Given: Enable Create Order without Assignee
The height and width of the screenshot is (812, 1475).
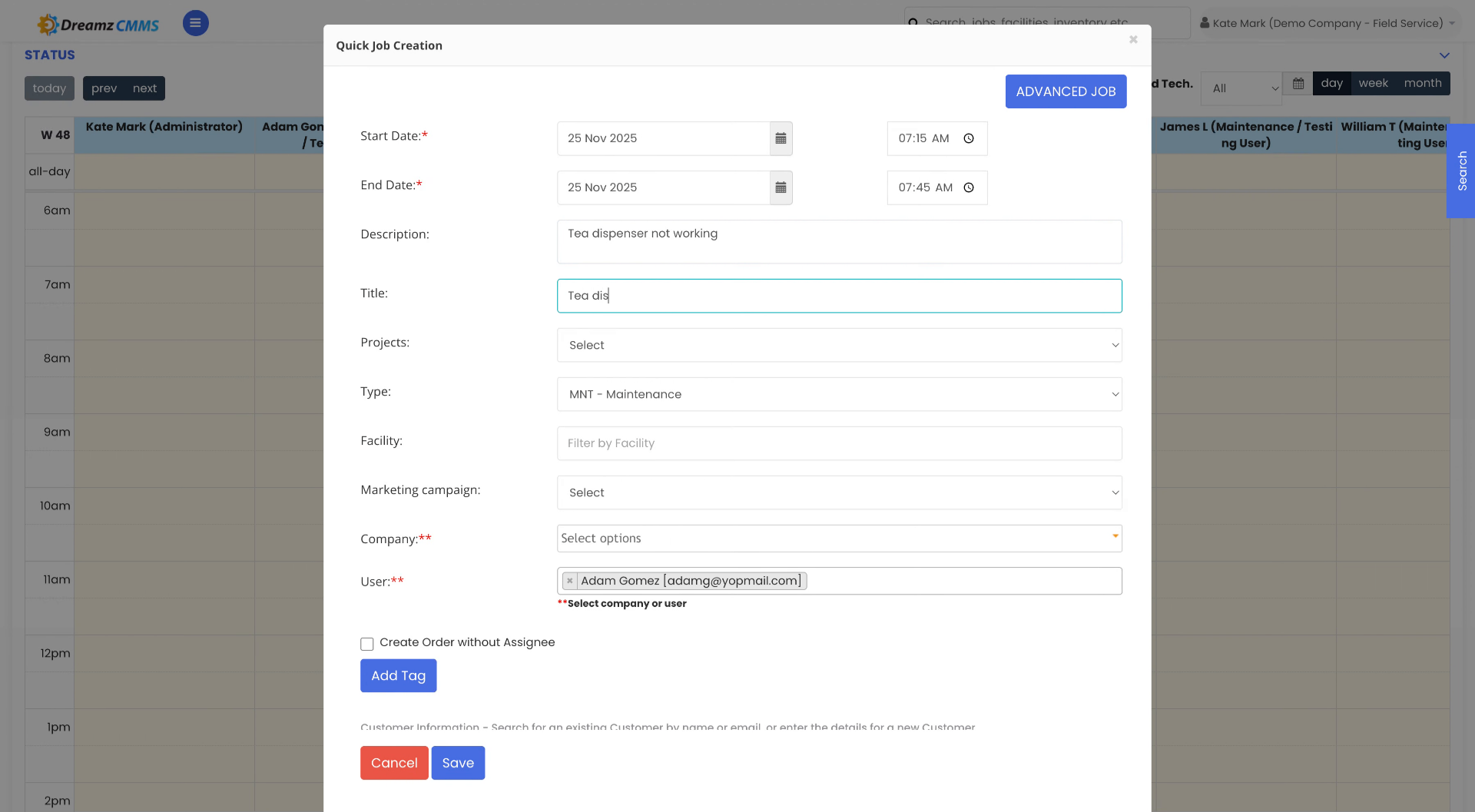Looking at the screenshot, I should coord(367,644).
